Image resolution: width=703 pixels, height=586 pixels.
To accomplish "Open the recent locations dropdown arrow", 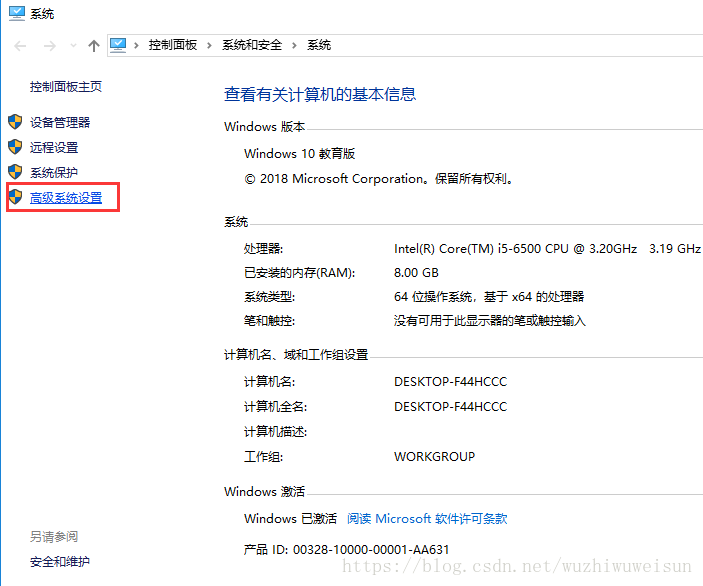I will [73, 46].
